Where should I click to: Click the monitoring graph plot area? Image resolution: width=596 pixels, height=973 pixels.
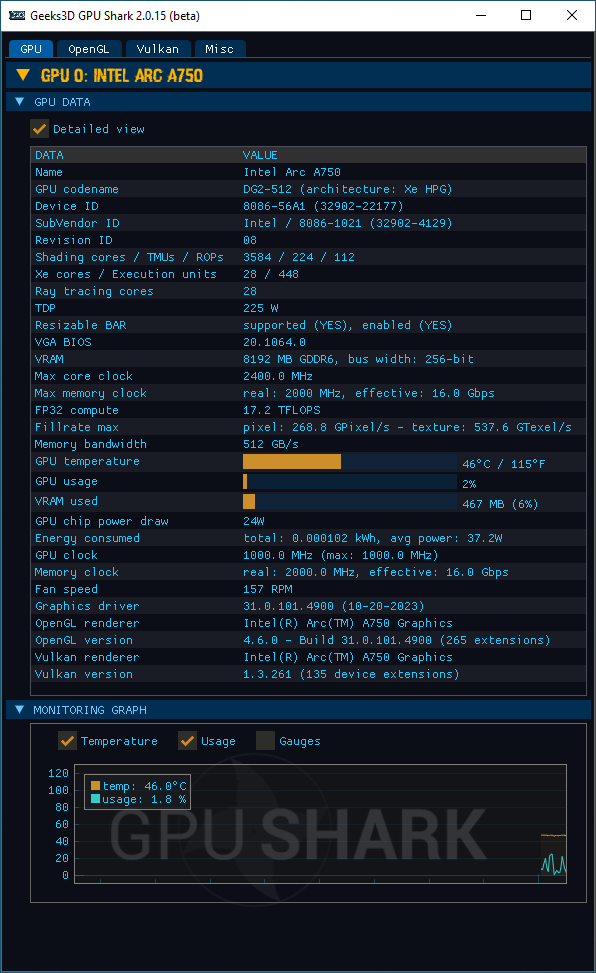320,824
